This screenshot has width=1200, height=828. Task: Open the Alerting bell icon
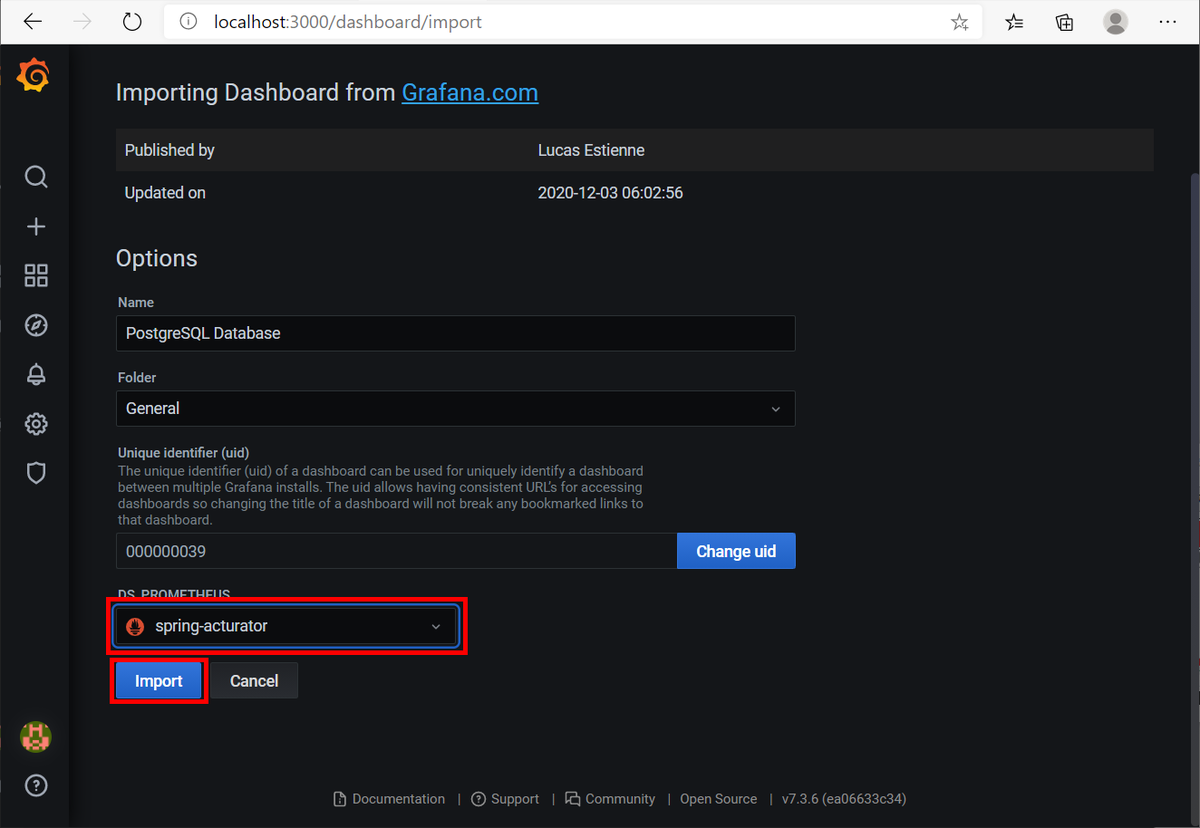36,374
